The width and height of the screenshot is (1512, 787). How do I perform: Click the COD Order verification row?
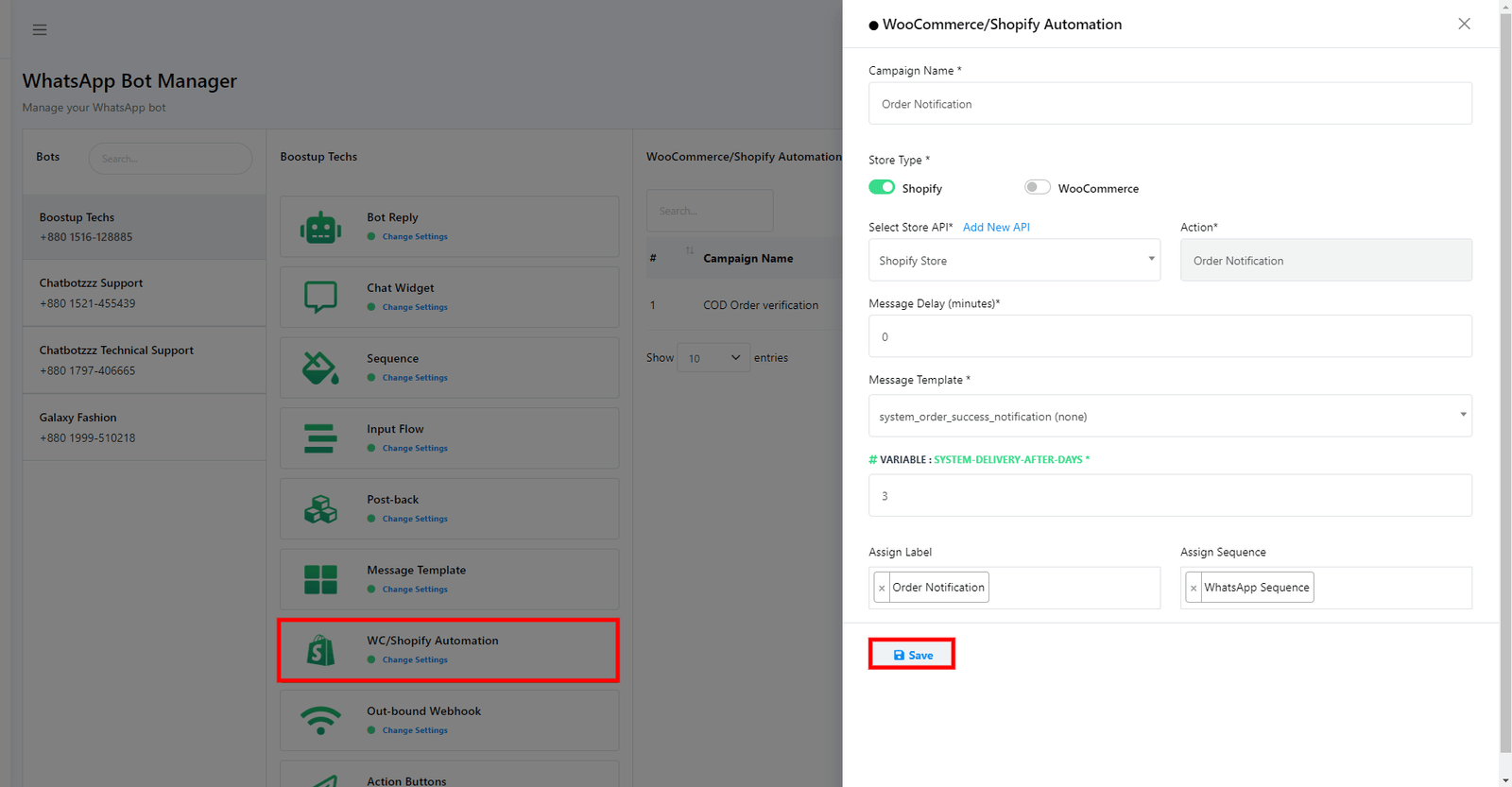click(x=744, y=305)
